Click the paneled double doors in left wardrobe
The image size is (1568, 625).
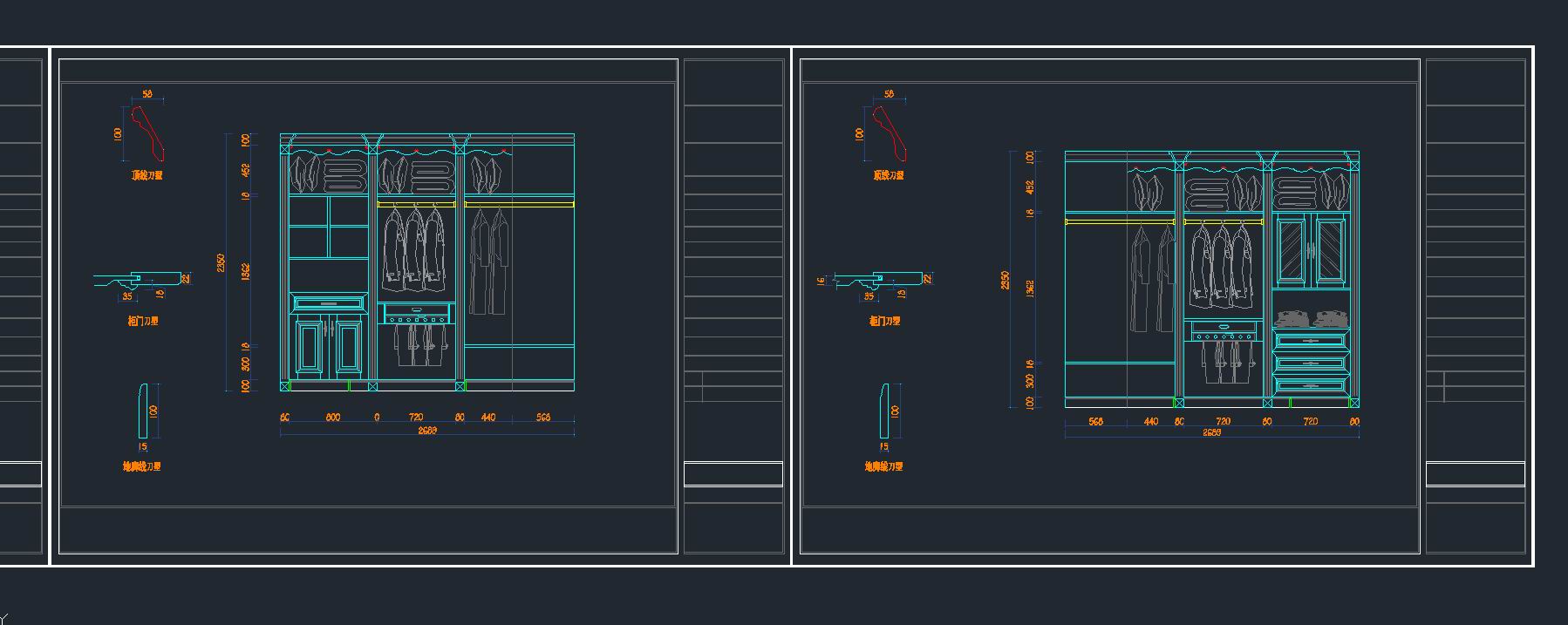[328, 346]
